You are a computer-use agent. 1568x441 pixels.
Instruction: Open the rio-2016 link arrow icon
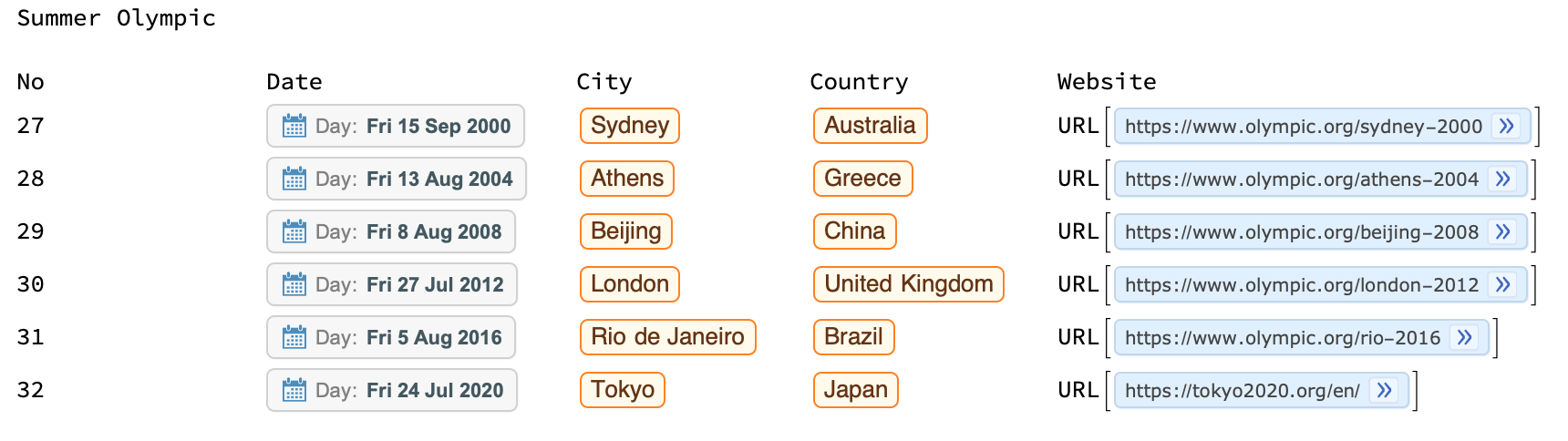tap(1464, 337)
